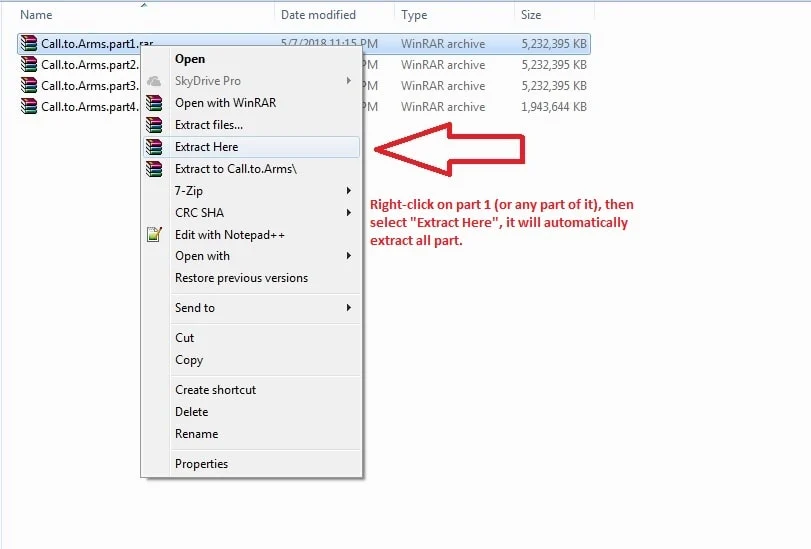811x549 pixels.
Task: Expand the Send to submenu arrow
Action: [x=349, y=308]
